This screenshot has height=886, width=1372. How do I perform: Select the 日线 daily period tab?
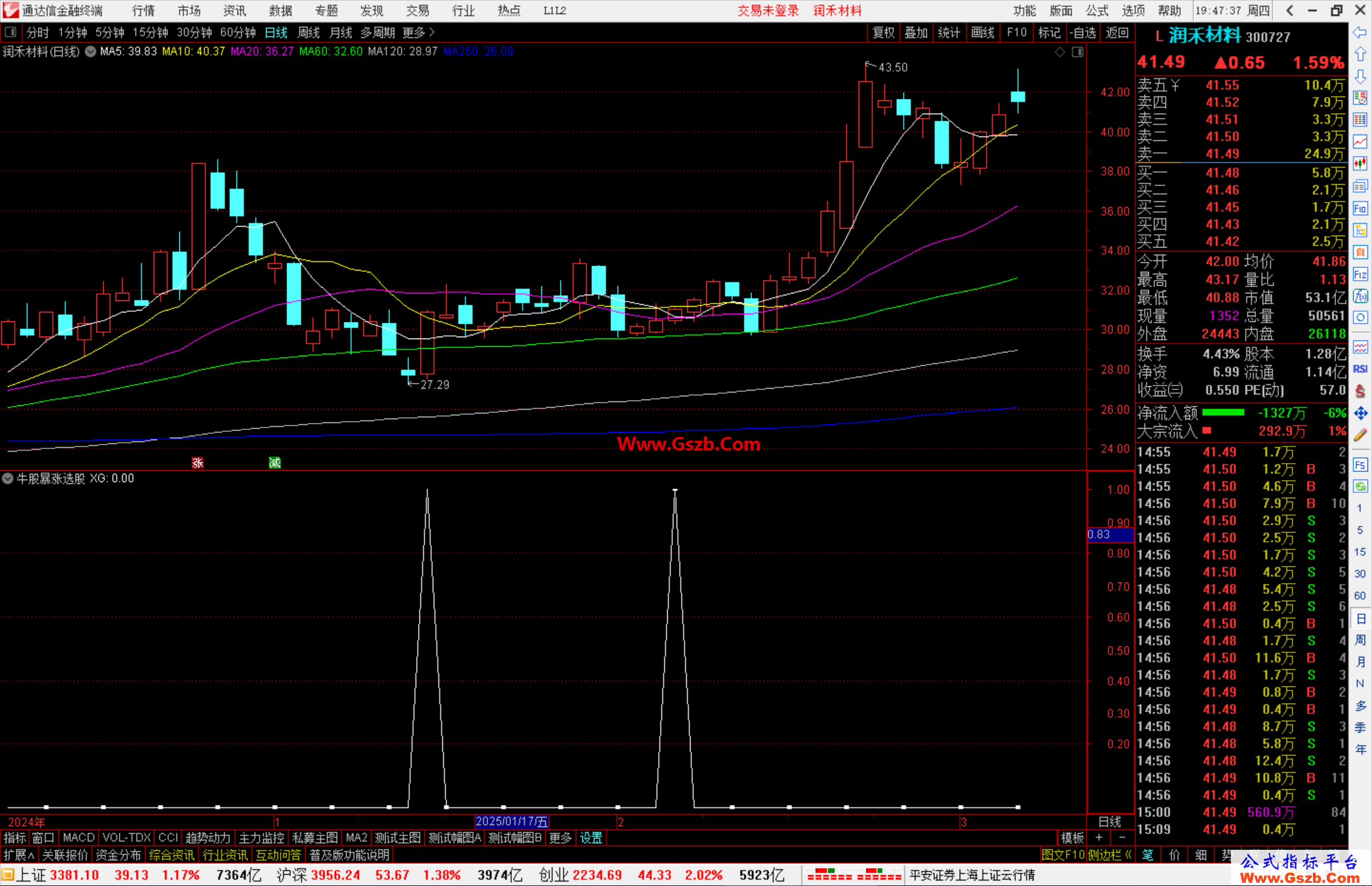276,32
